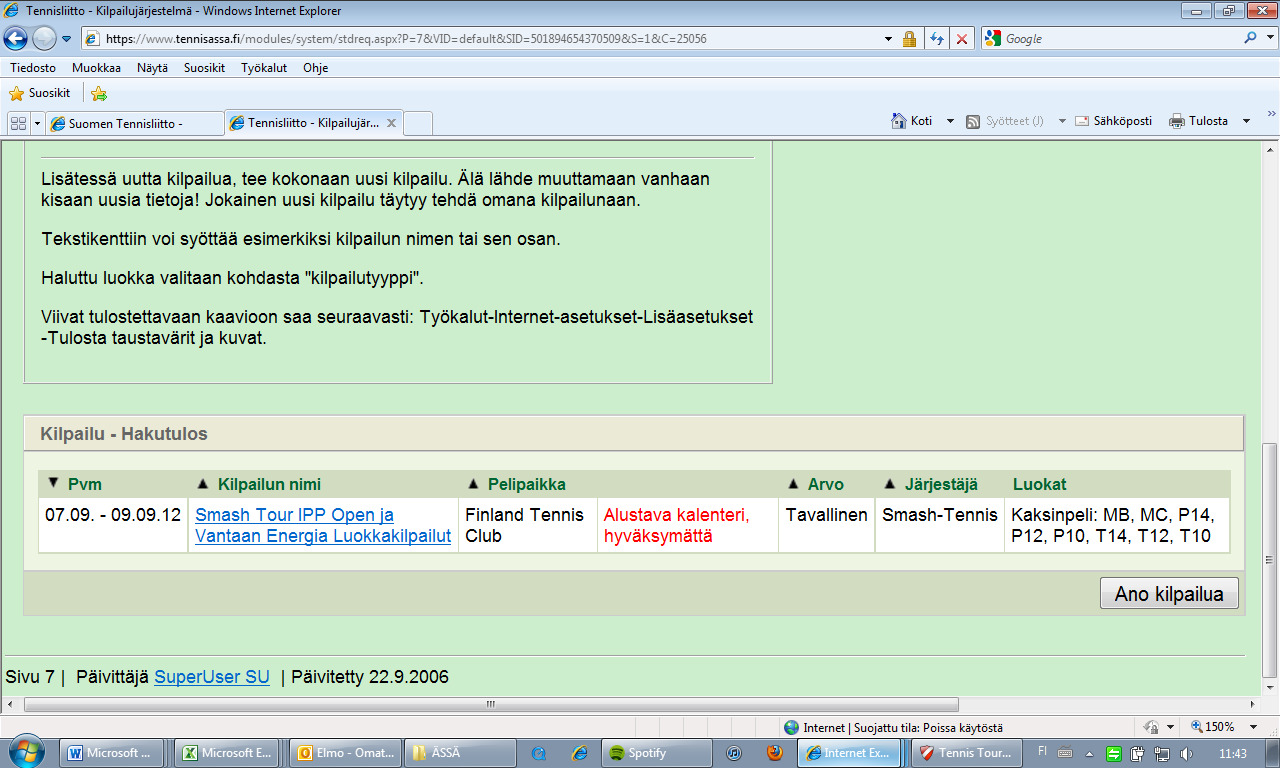Image resolution: width=1280 pixels, height=768 pixels.
Task: Click the Sähköposti mail button
Action: tap(1113, 121)
